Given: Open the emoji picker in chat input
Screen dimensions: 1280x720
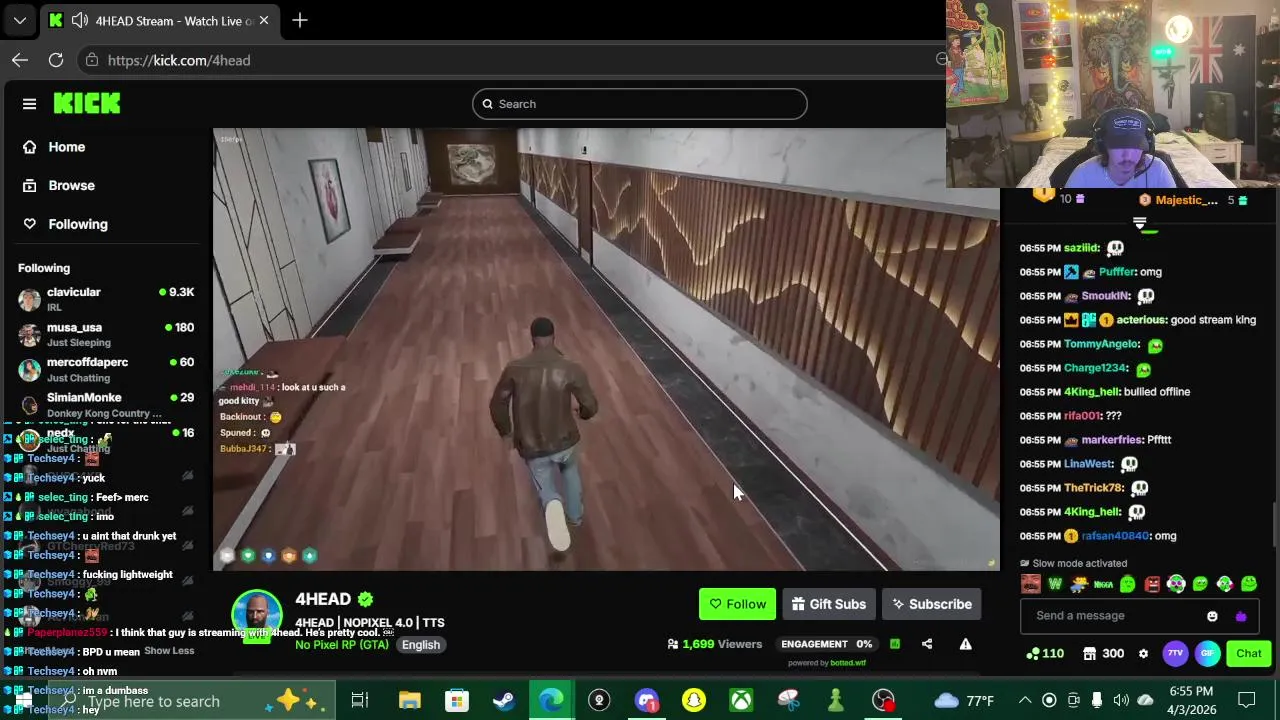Looking at the screenshot, I should point(1212,616).
